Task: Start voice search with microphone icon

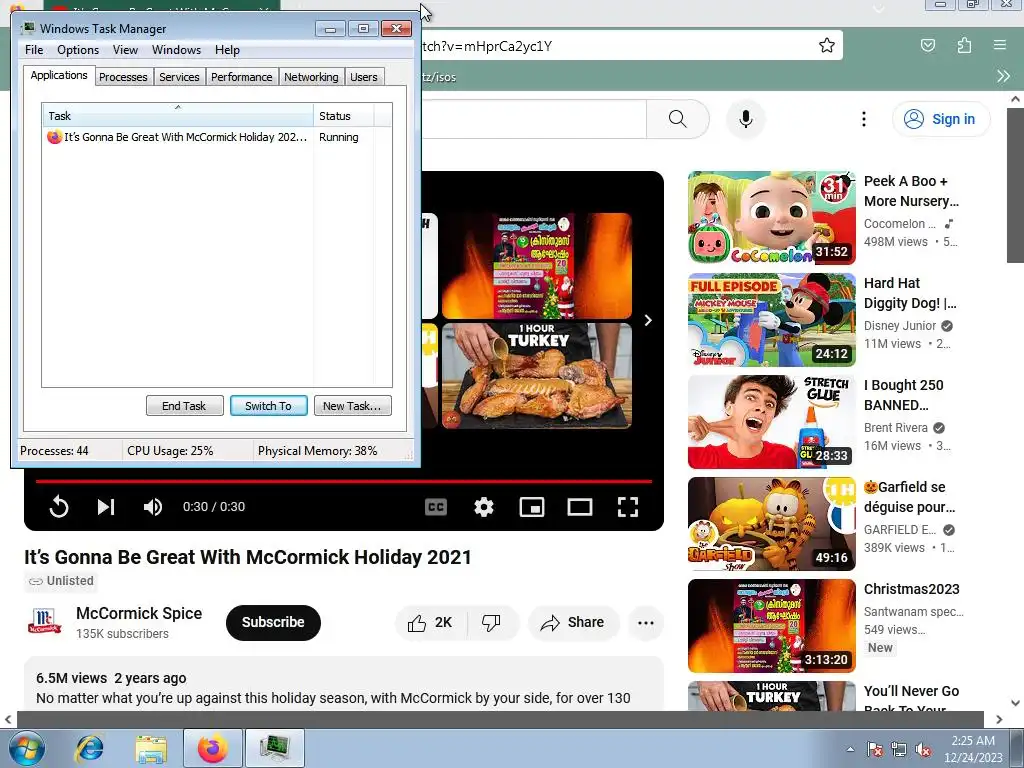Action: pos(746,119)
